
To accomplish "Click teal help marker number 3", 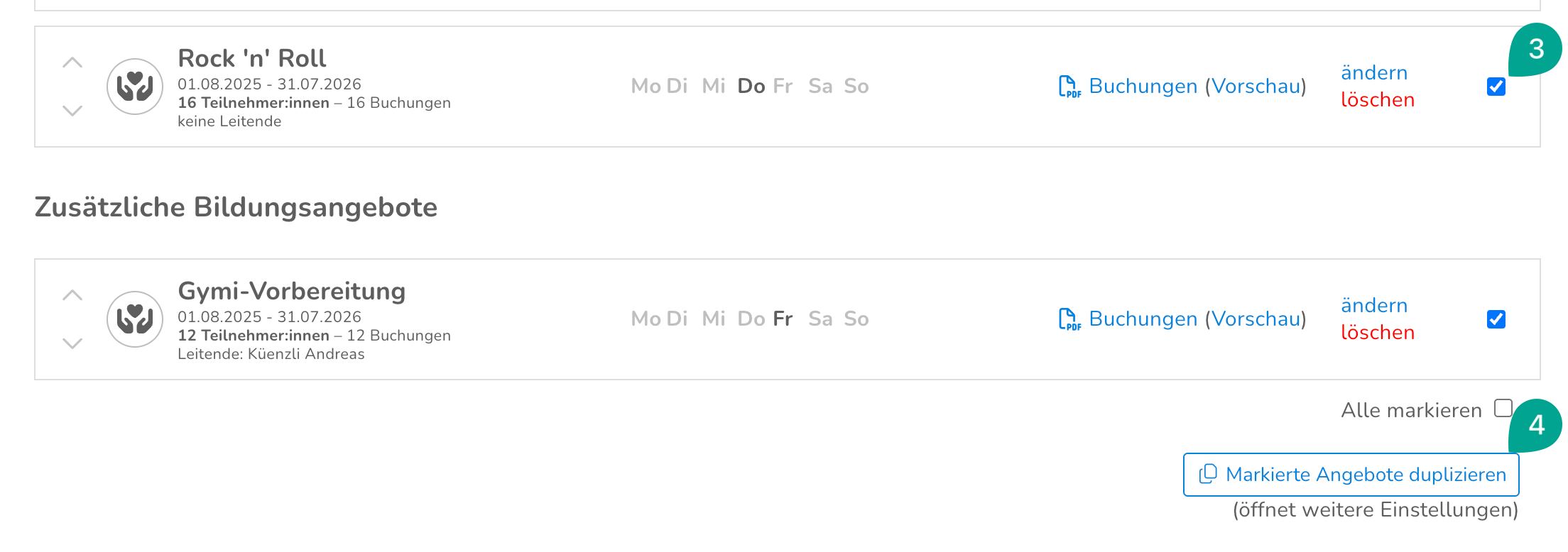I will point(1535,49).
